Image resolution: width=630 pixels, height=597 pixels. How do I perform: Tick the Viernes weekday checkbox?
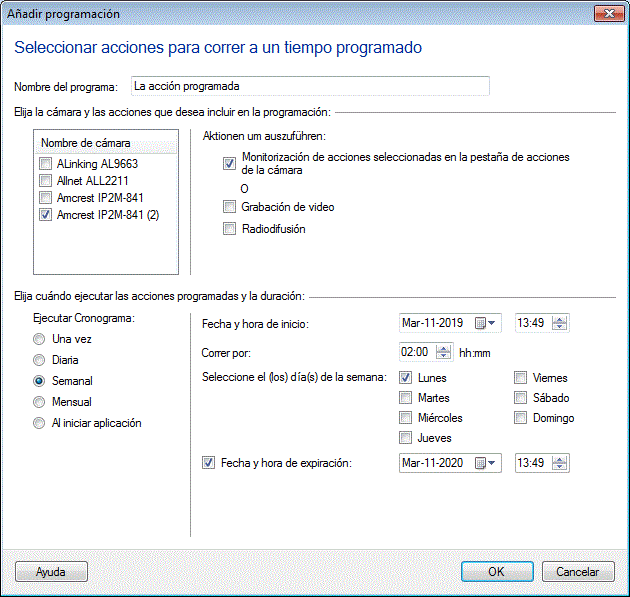pos(521,378)
